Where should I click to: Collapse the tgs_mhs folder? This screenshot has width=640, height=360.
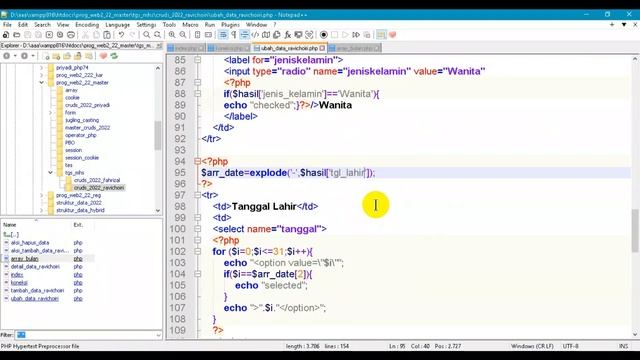click(50, 173)
